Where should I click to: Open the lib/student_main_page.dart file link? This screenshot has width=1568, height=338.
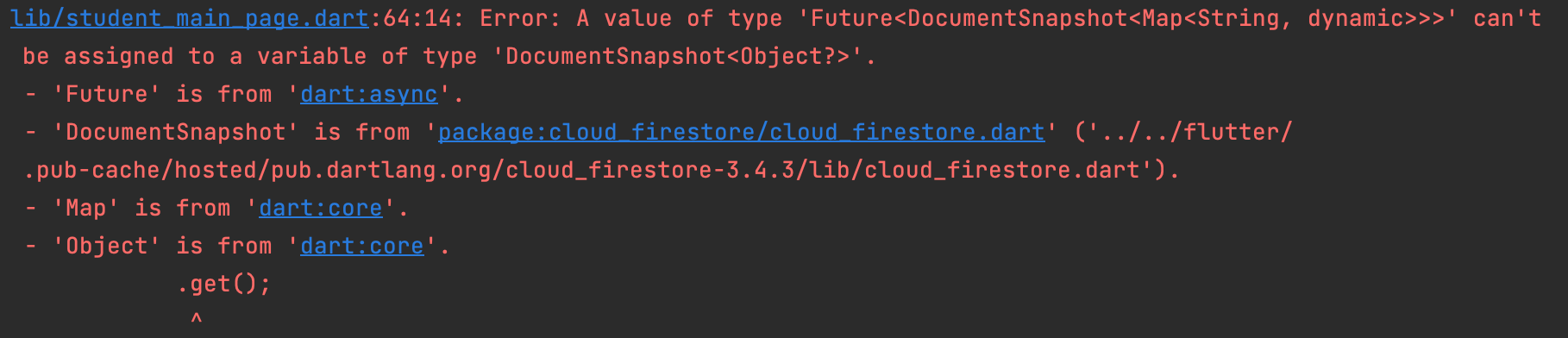tap(190, 18)
